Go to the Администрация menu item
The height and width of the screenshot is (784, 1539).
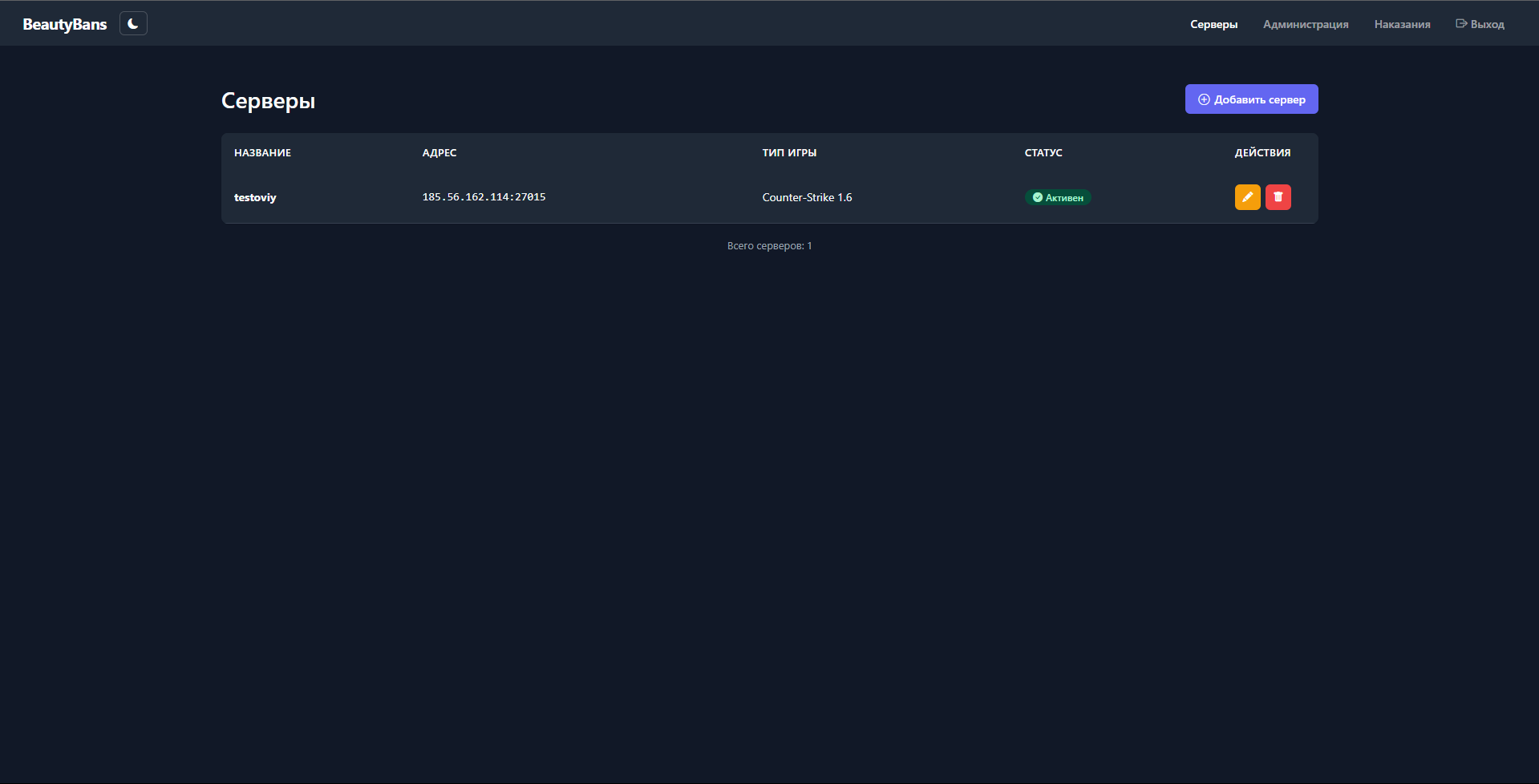(1306, 24)
